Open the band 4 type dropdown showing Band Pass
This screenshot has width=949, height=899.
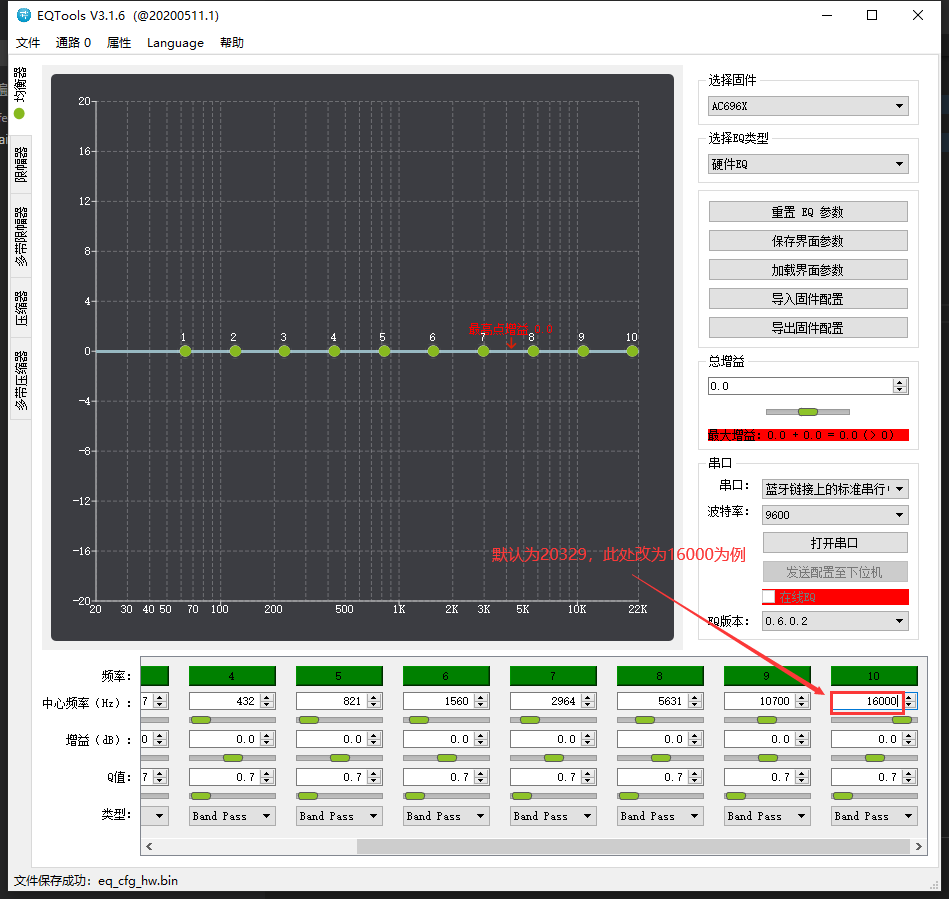coord(232,816)
